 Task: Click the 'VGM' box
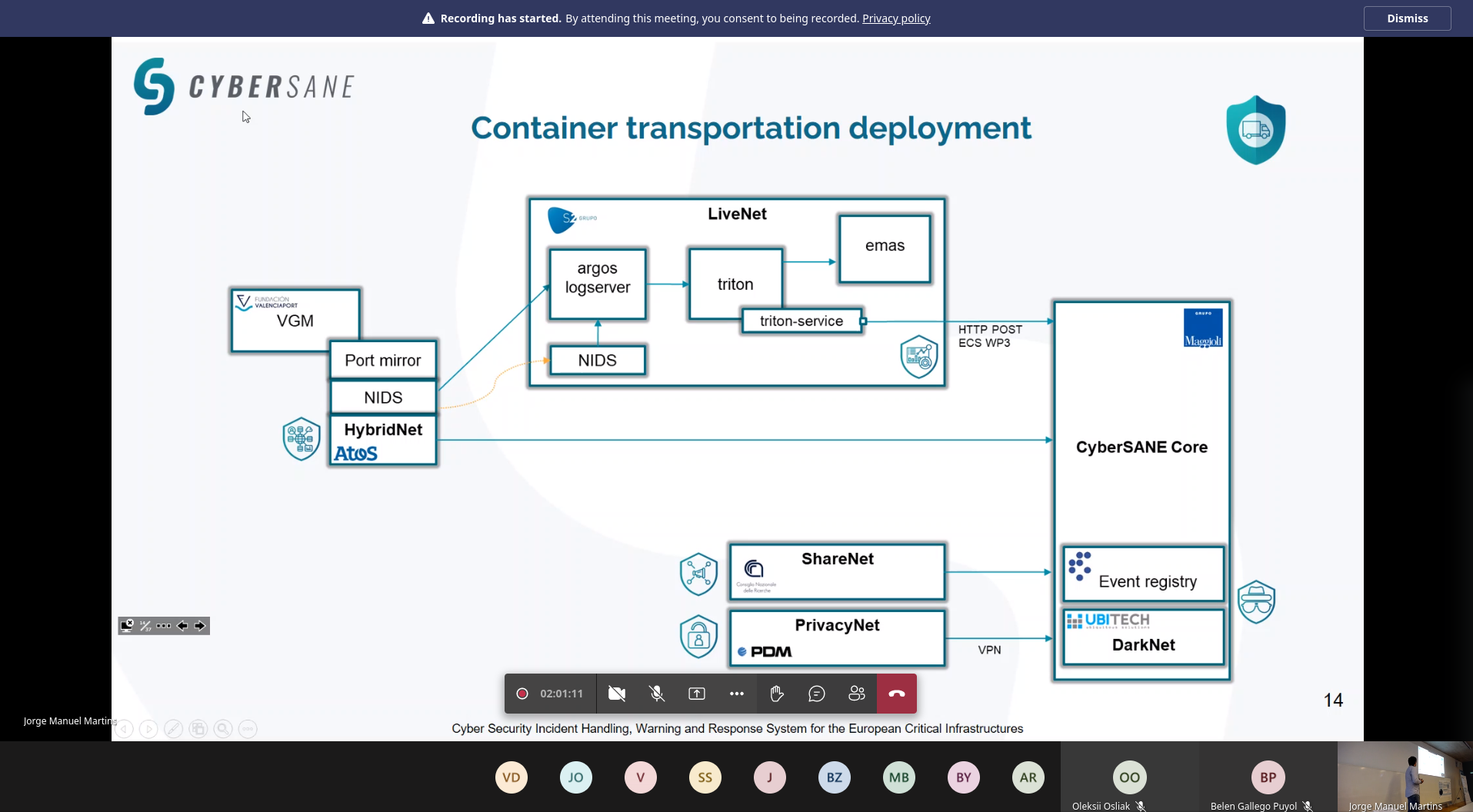tap(295, 321)
